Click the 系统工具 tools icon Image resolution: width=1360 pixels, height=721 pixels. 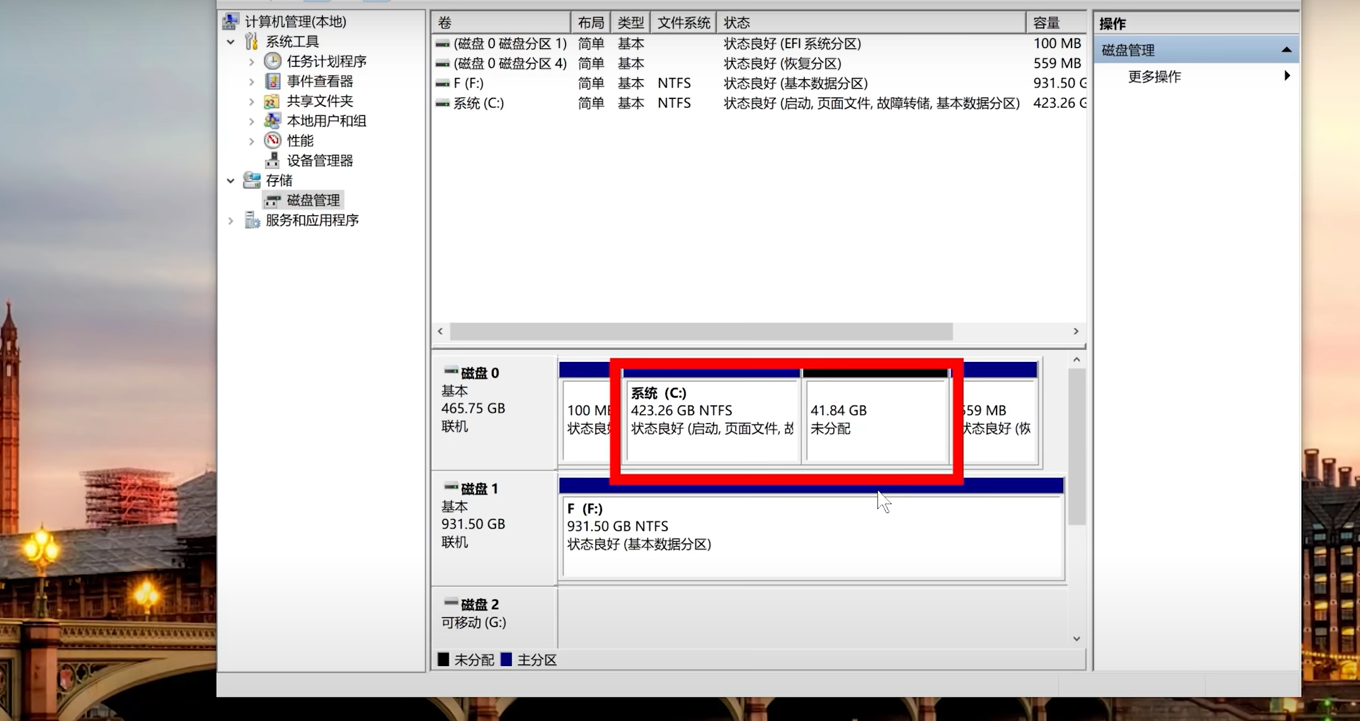tap(252, 41)
